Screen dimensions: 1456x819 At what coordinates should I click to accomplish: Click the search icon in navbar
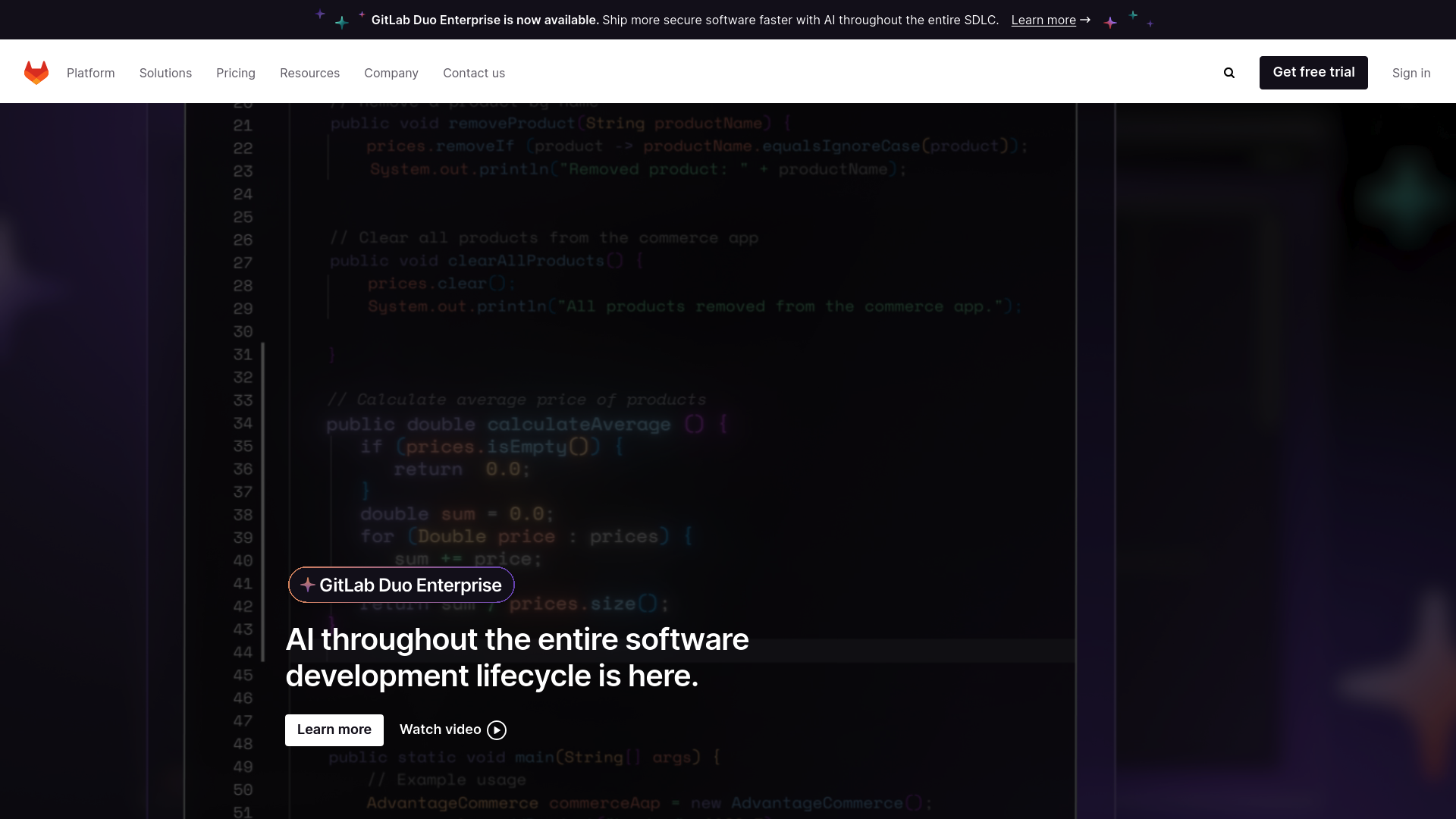click(1229, 71)
